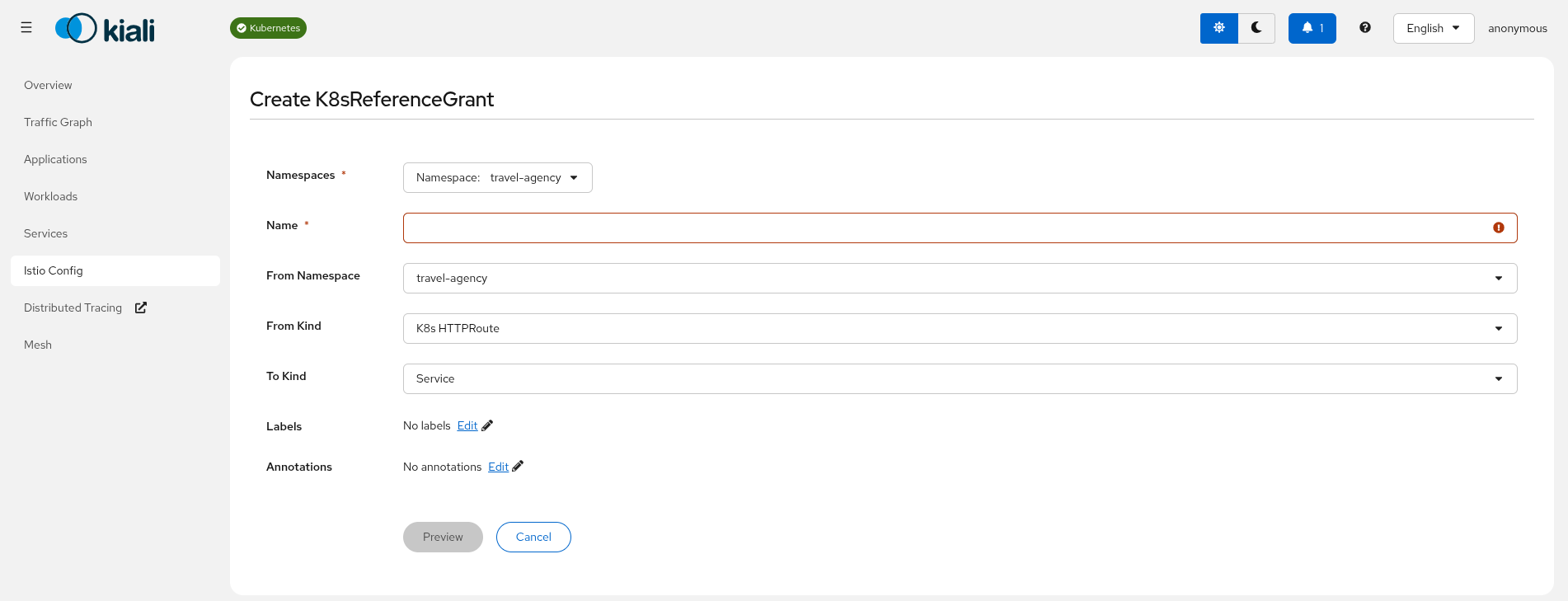Screen dimensions: 1568x601
Task: Open notifications bell with 1 alert
Action: (x=1312, y=28)
